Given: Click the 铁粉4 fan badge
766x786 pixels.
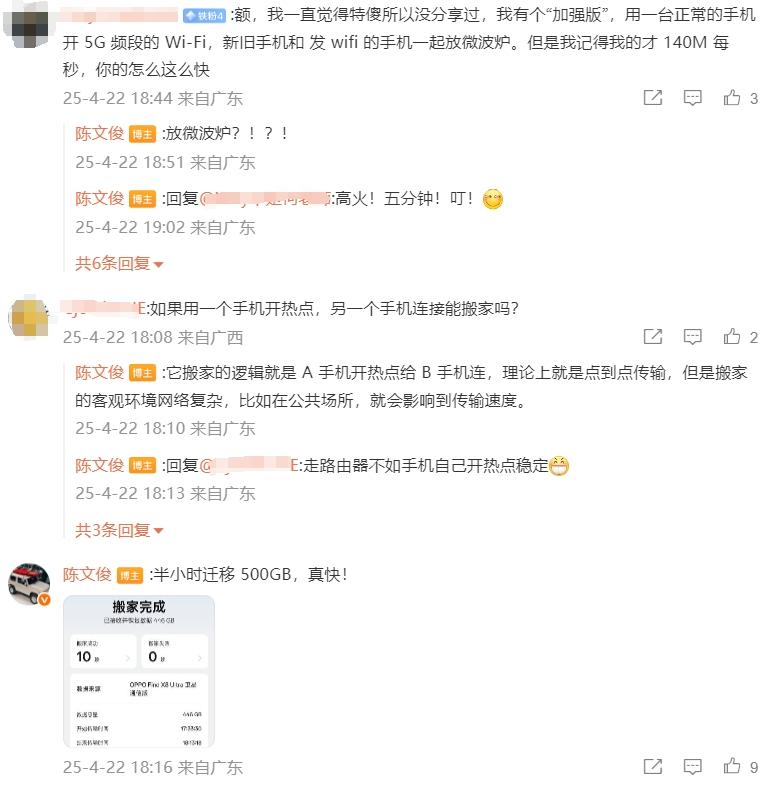Looking at the screenshot, I should (205, 16).
